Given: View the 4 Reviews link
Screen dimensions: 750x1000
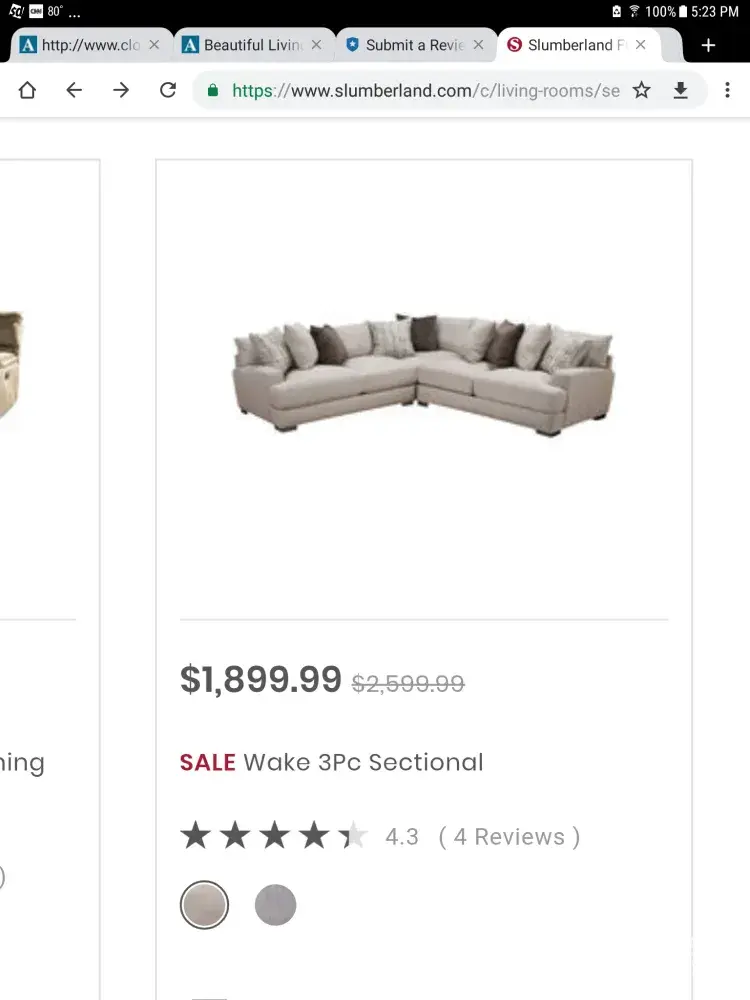Looking at the screenshot, I should pyautogui.click(x=509, y=837).
